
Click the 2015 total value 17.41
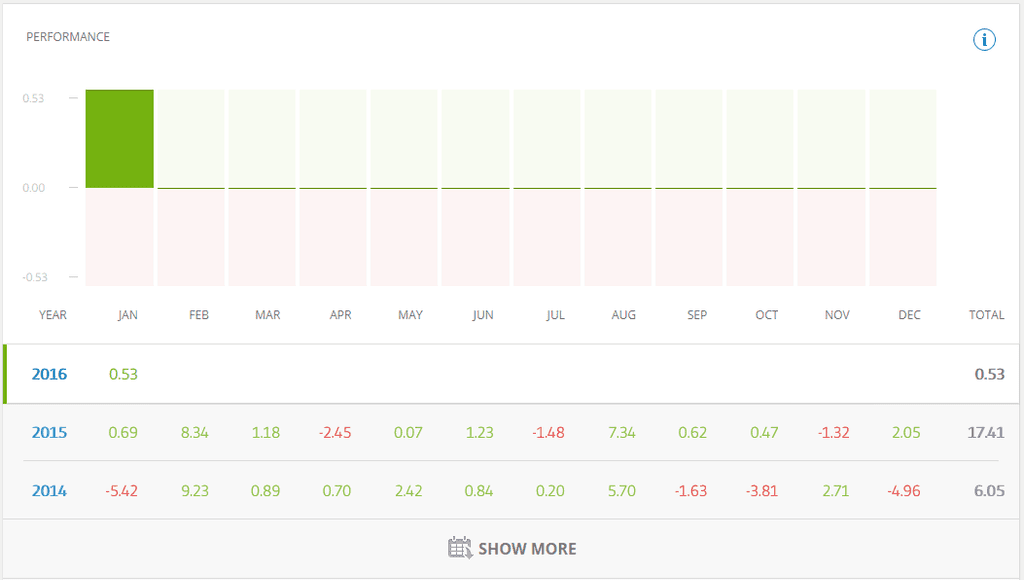986,432
